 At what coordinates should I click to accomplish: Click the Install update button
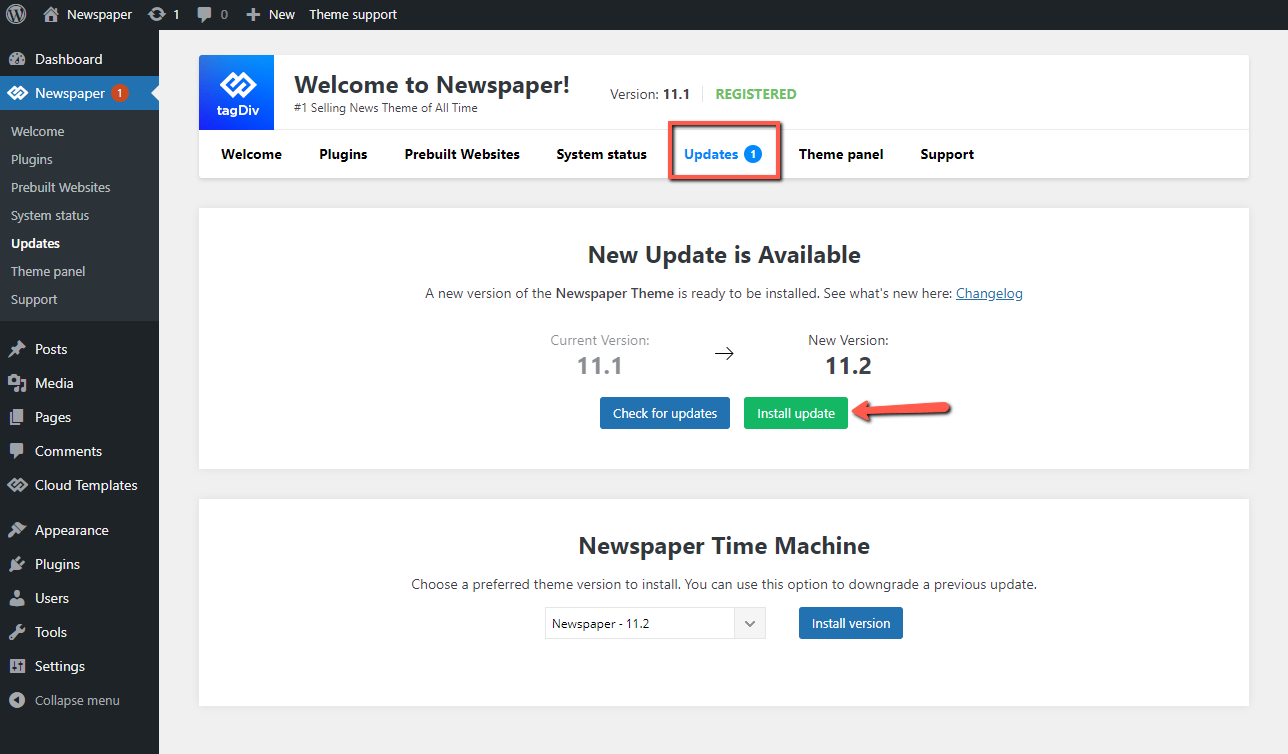796,413
